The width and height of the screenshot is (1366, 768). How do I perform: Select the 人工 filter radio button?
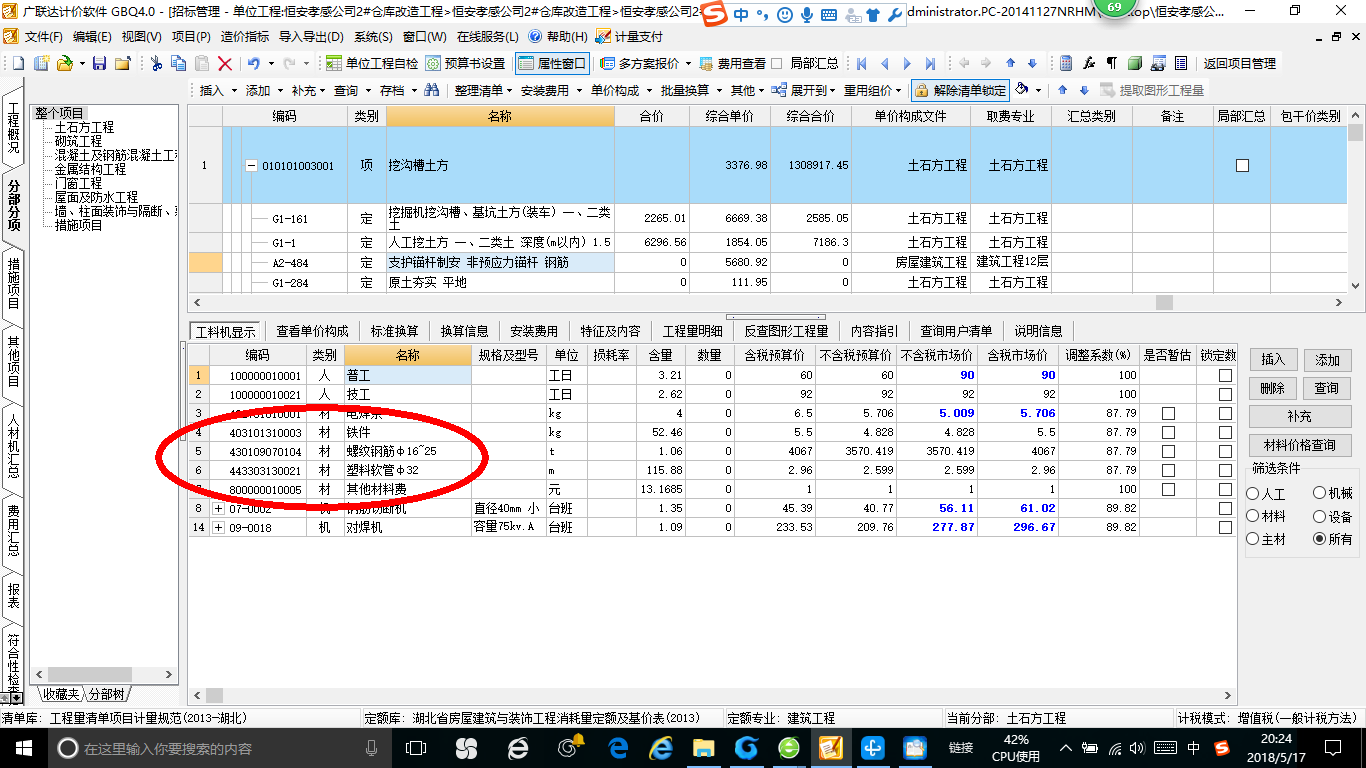[x=1253, y=494]
